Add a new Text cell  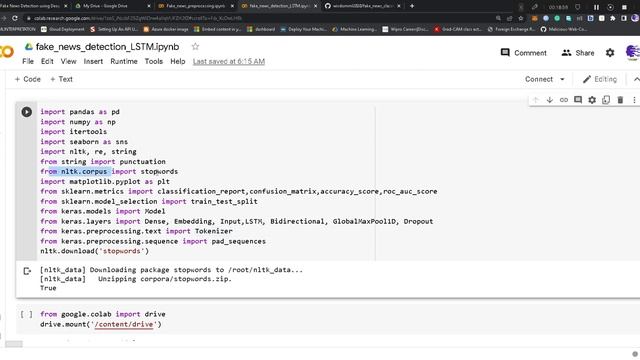click(x=61, y=79)
